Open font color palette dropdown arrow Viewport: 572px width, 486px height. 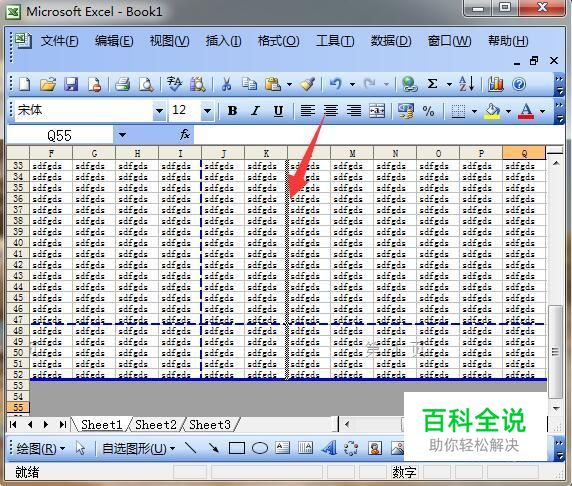(x=542, y=111)
